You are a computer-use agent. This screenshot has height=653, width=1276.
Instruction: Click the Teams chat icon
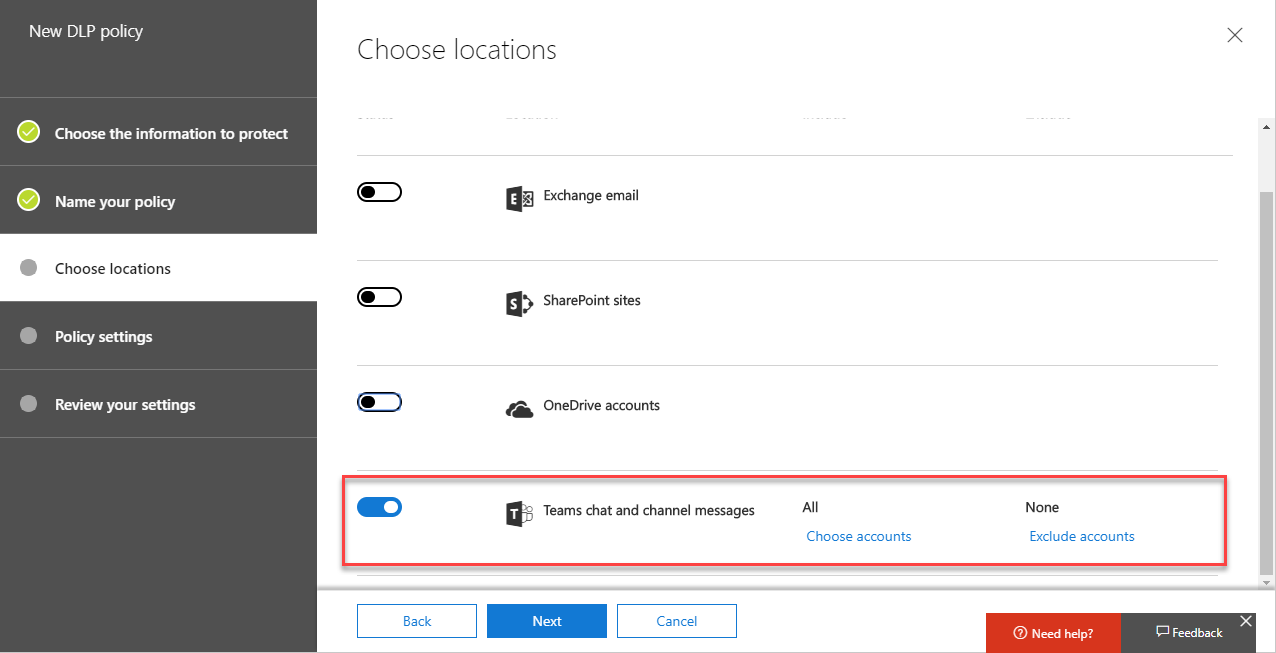click(519, 513)
